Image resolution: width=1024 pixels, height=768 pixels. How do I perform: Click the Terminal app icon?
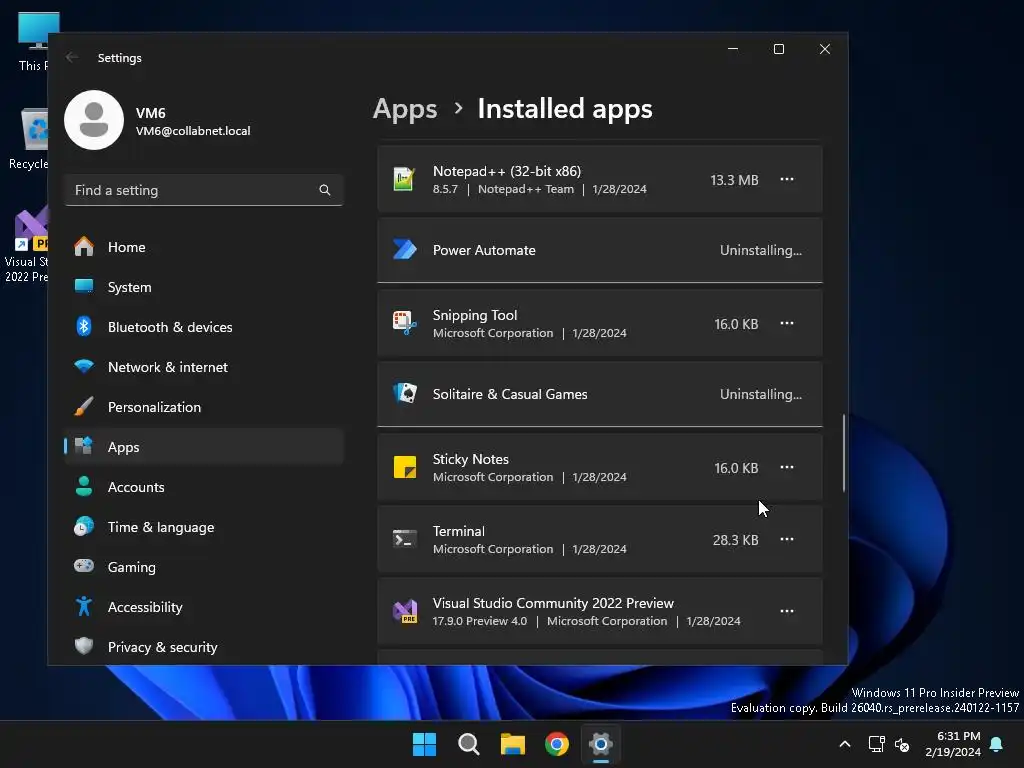click(404, 539)
